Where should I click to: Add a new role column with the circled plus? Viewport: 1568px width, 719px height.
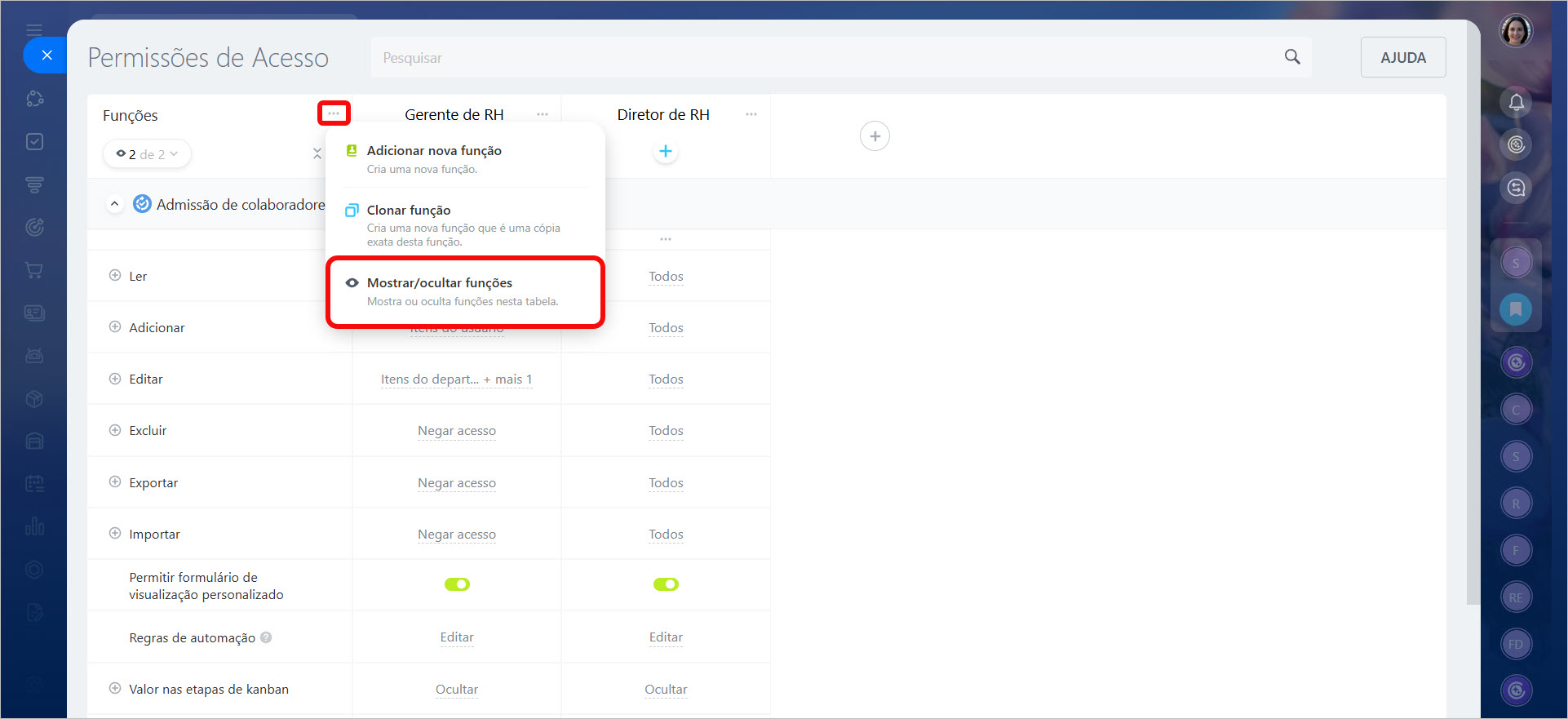click(875, 136)
